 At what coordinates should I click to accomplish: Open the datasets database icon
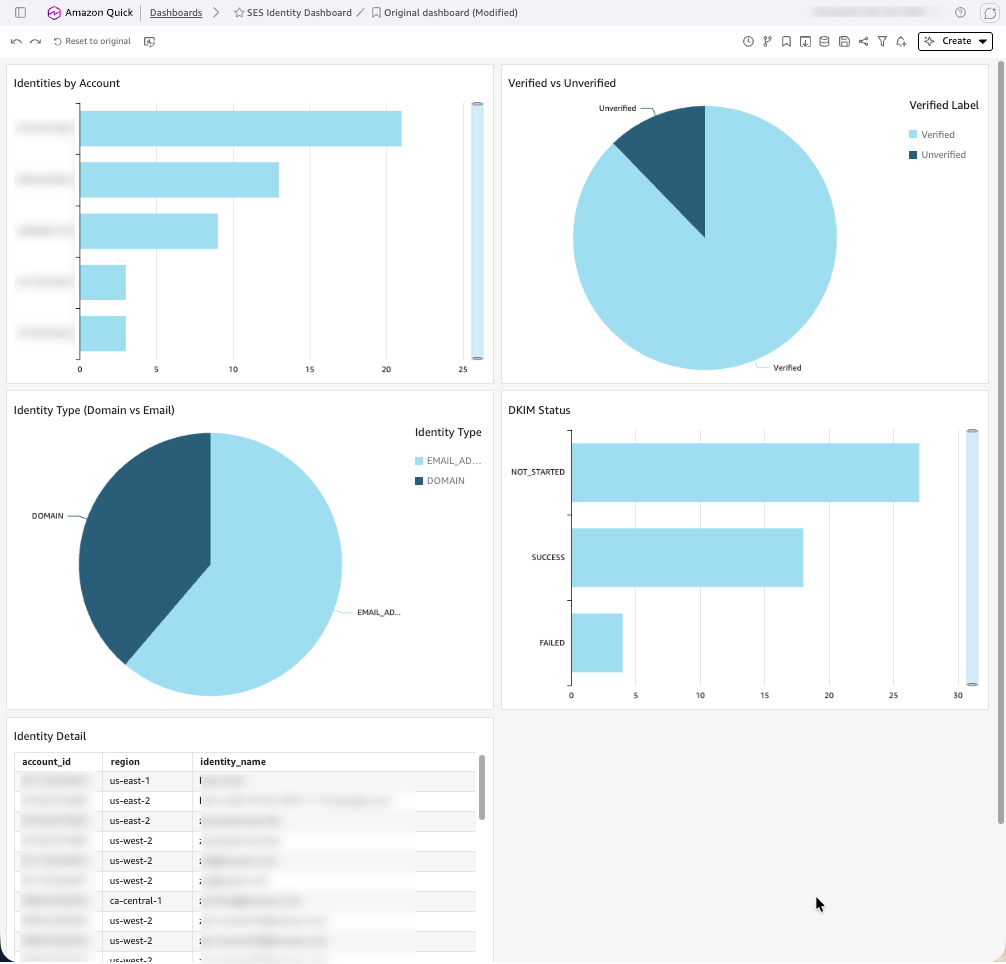click(824, 41)
